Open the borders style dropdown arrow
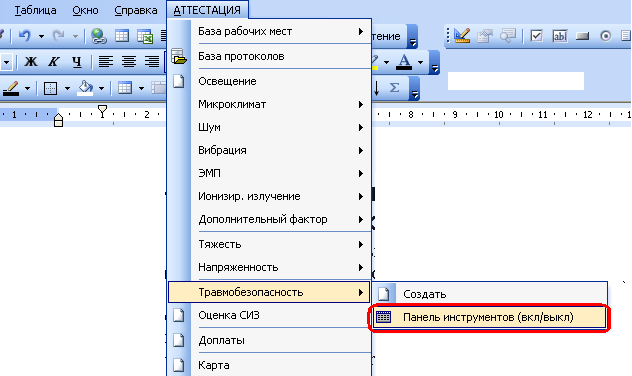The image size is (632, 376). (x=67, y=88)
